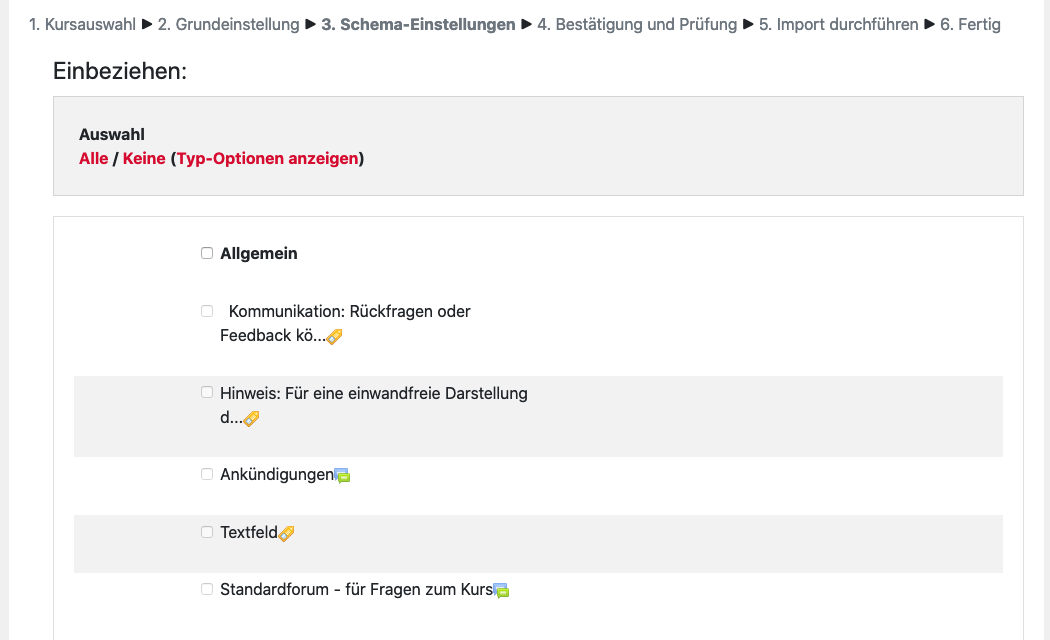Go to step 1. Kursauswahl

coord(83,24)
